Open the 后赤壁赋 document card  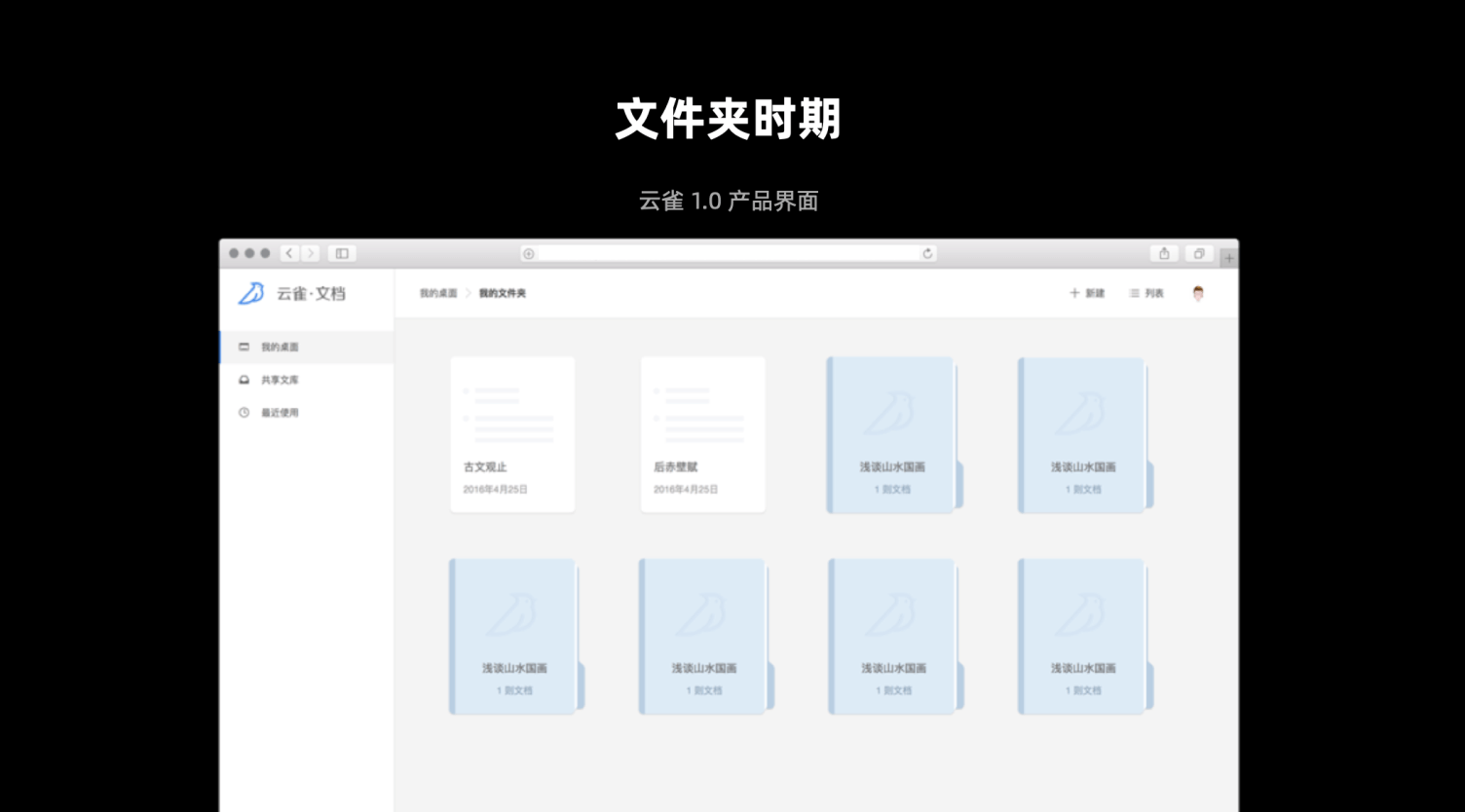tap(703, 434)
